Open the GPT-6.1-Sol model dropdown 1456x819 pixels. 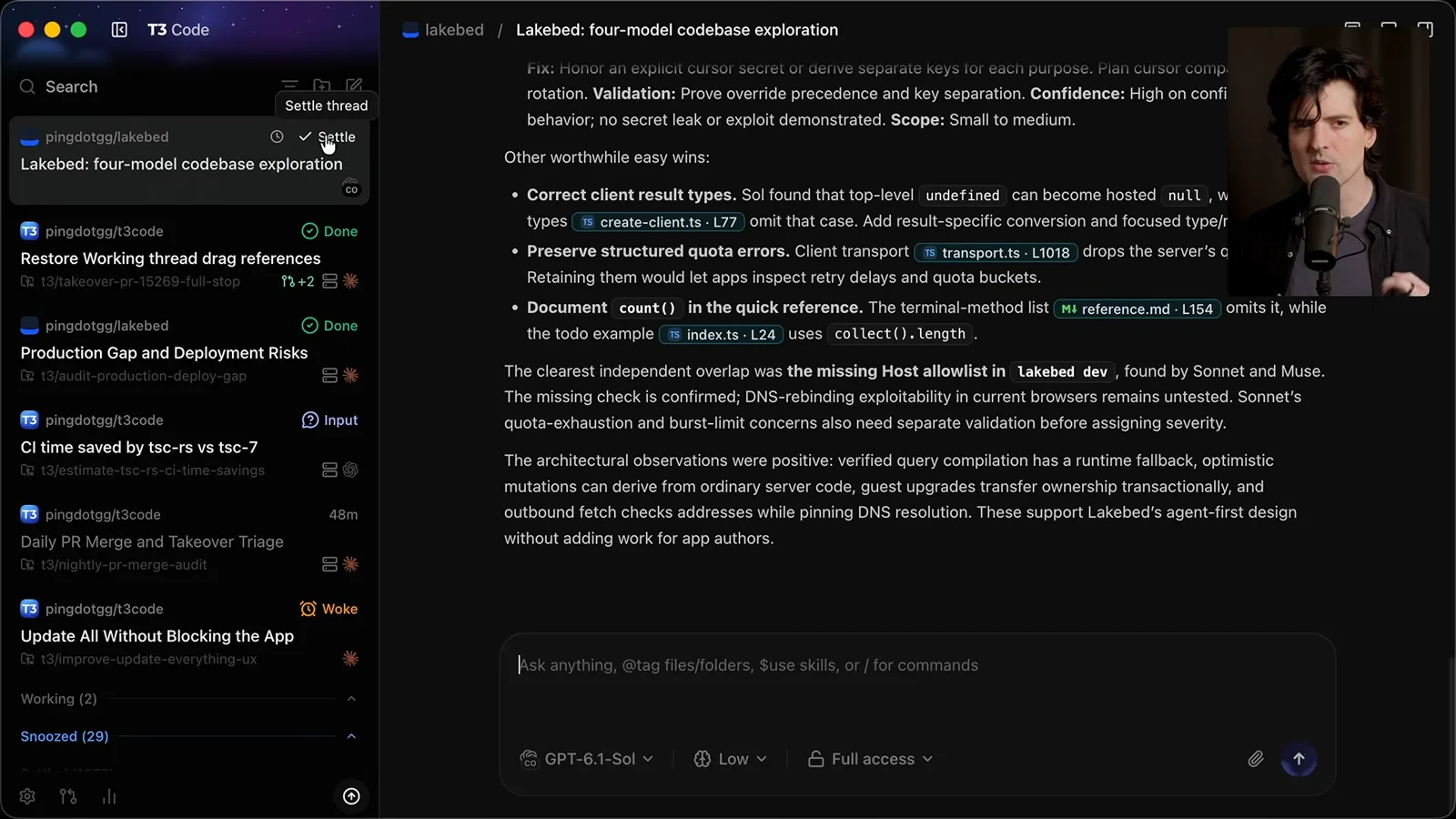coord(587,759)
